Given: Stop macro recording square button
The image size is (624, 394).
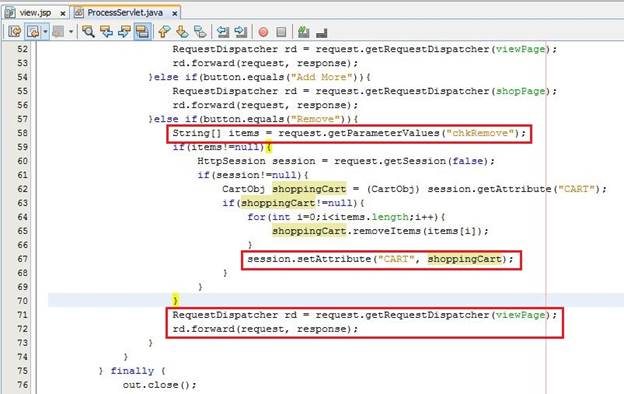Looking at the screenshot, I should (x=281, y=32).
